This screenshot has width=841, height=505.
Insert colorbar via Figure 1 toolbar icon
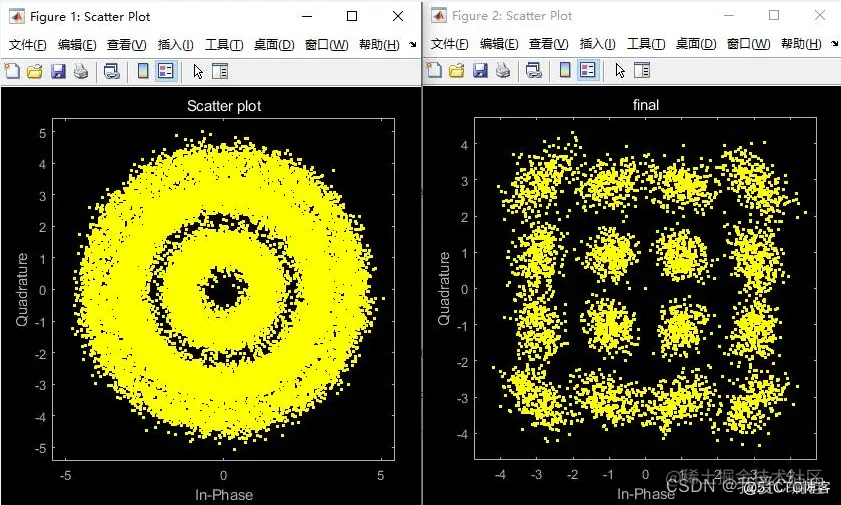coord(143,71)
